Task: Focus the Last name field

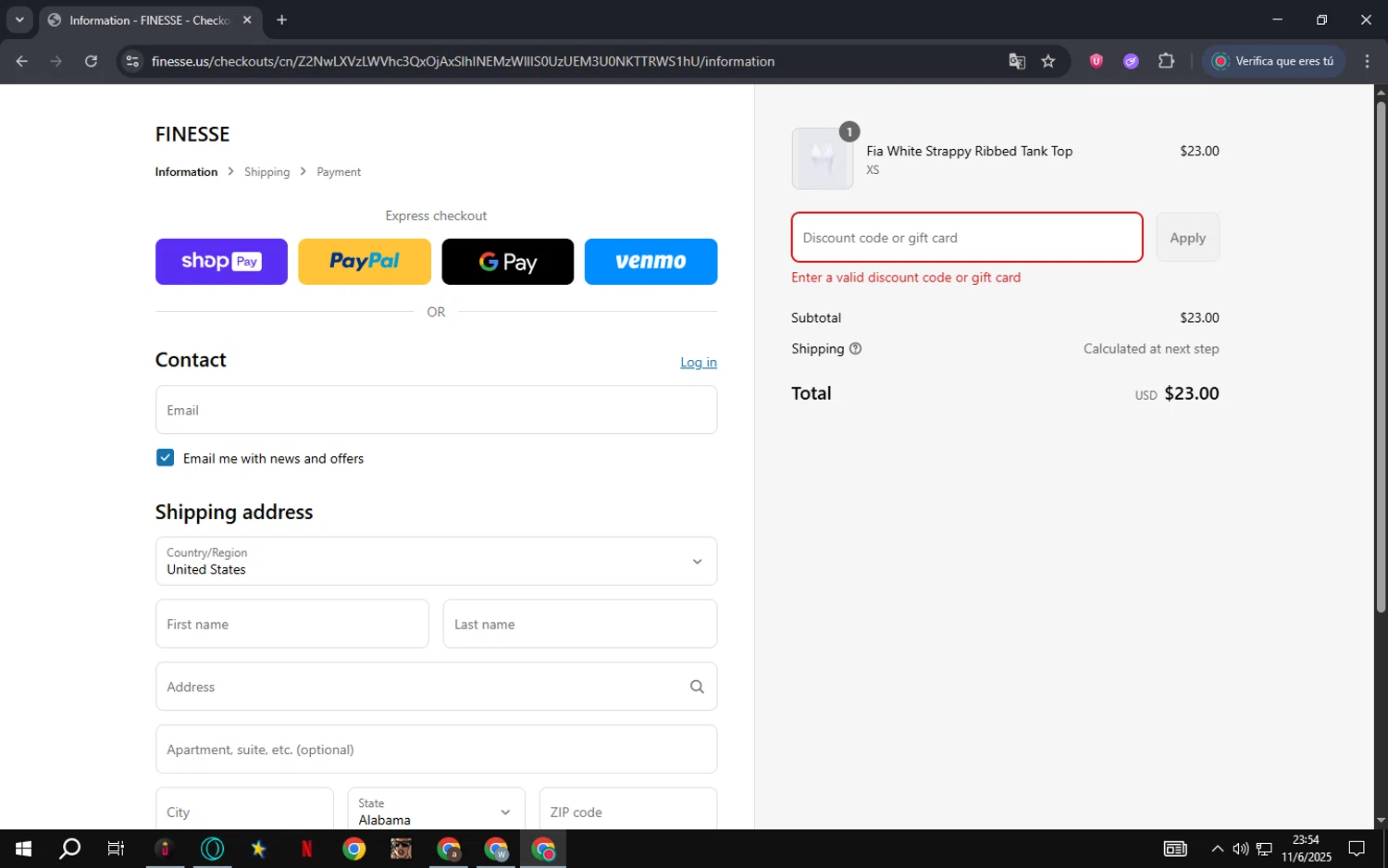Action: (x=580, y=624)
